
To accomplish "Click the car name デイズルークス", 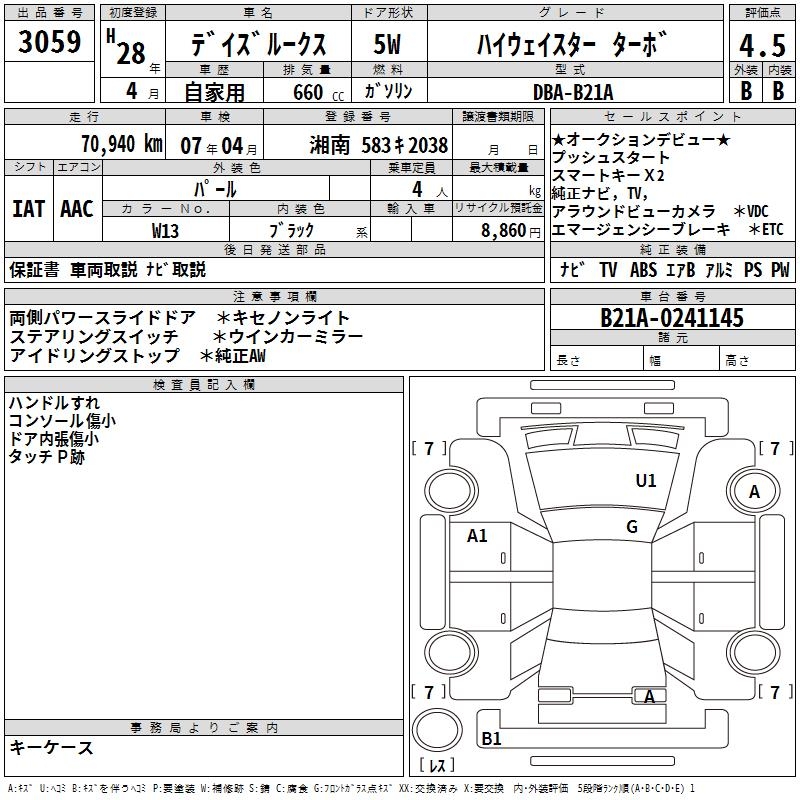I will click(259, 44).
